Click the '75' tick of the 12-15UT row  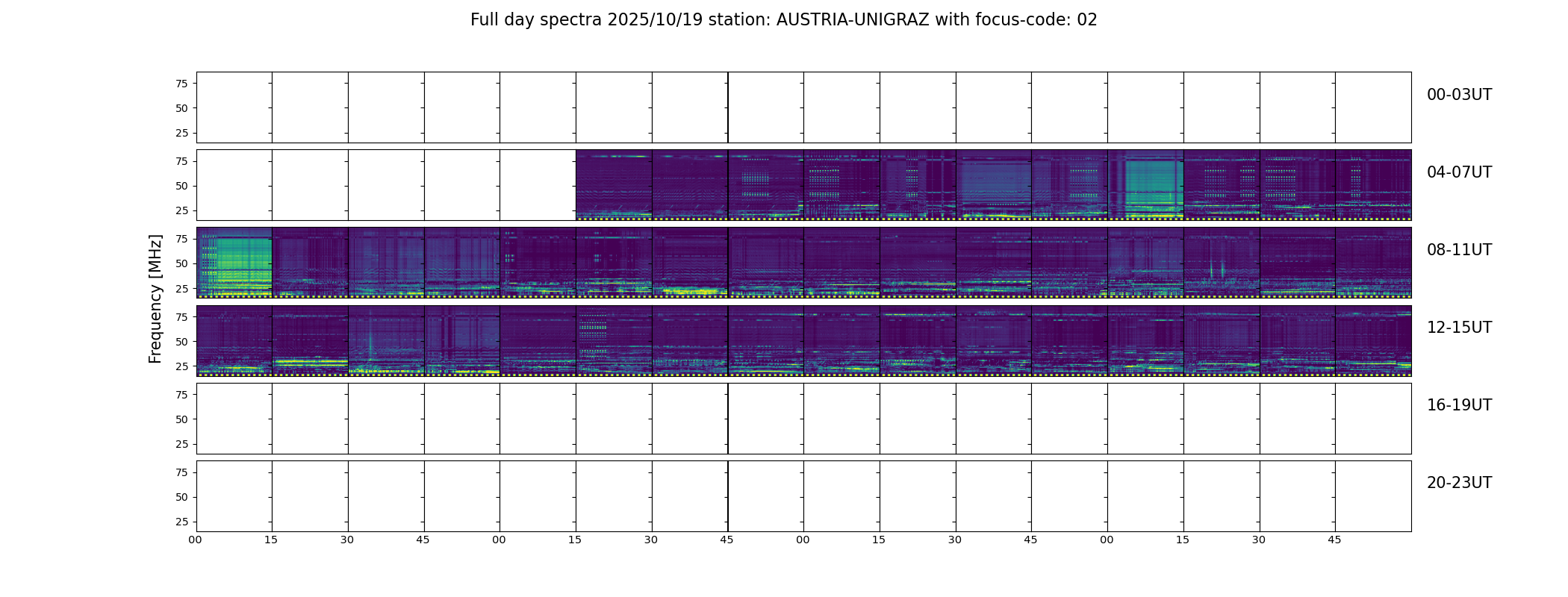(x=181, y=317)
